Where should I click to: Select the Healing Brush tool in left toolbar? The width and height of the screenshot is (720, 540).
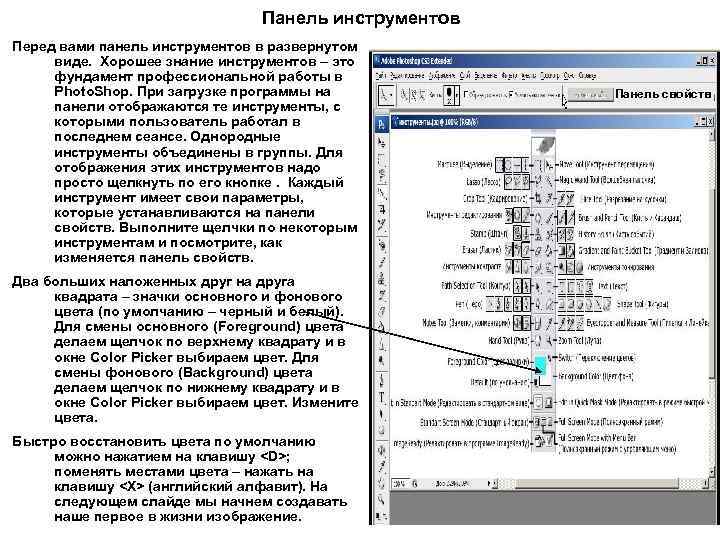coord(381,244)
